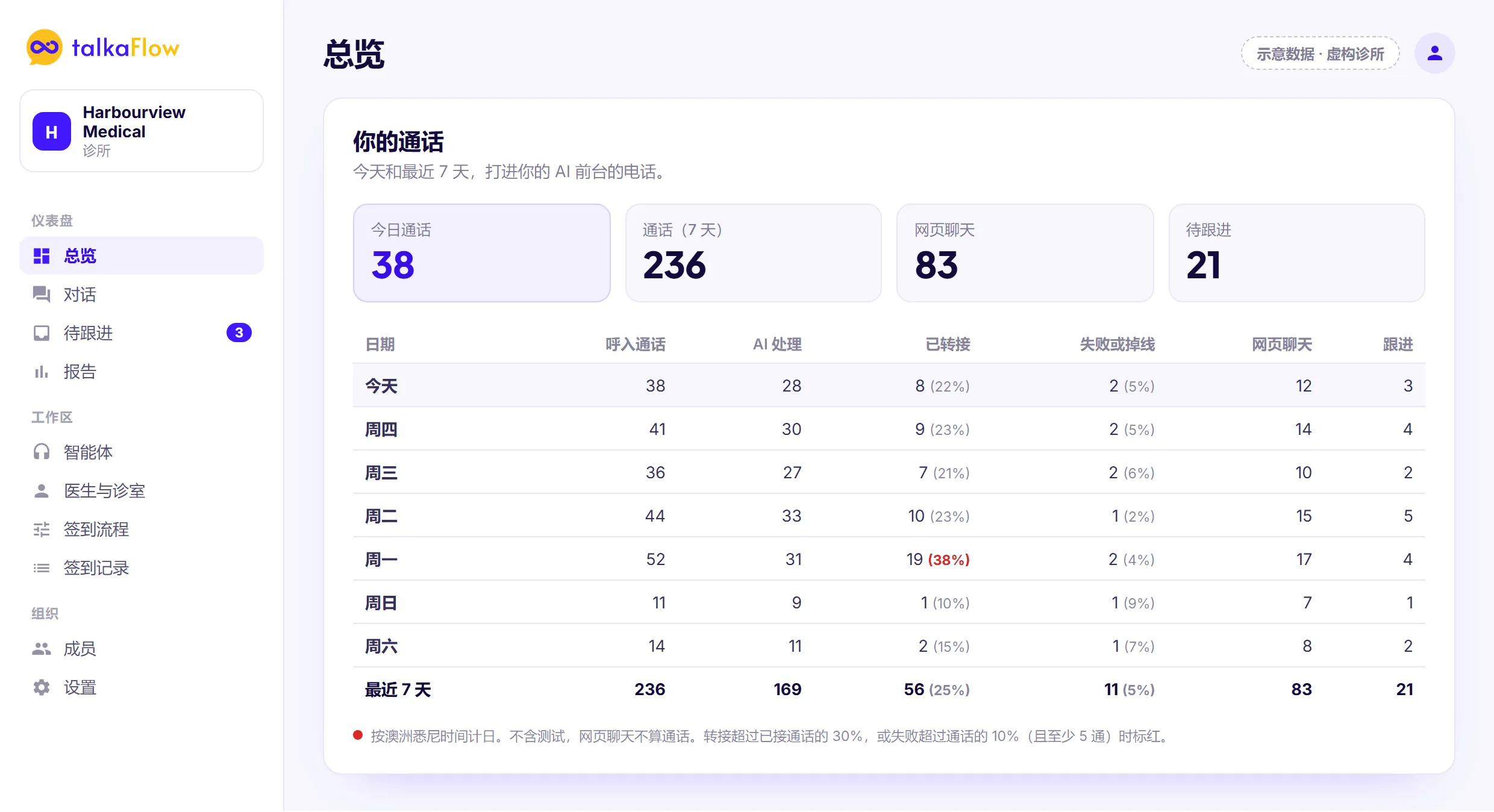Click the 跟进 column header
Viewport: 1494px width, 812px height.
pyautogui.click(x=1398, y=345)
